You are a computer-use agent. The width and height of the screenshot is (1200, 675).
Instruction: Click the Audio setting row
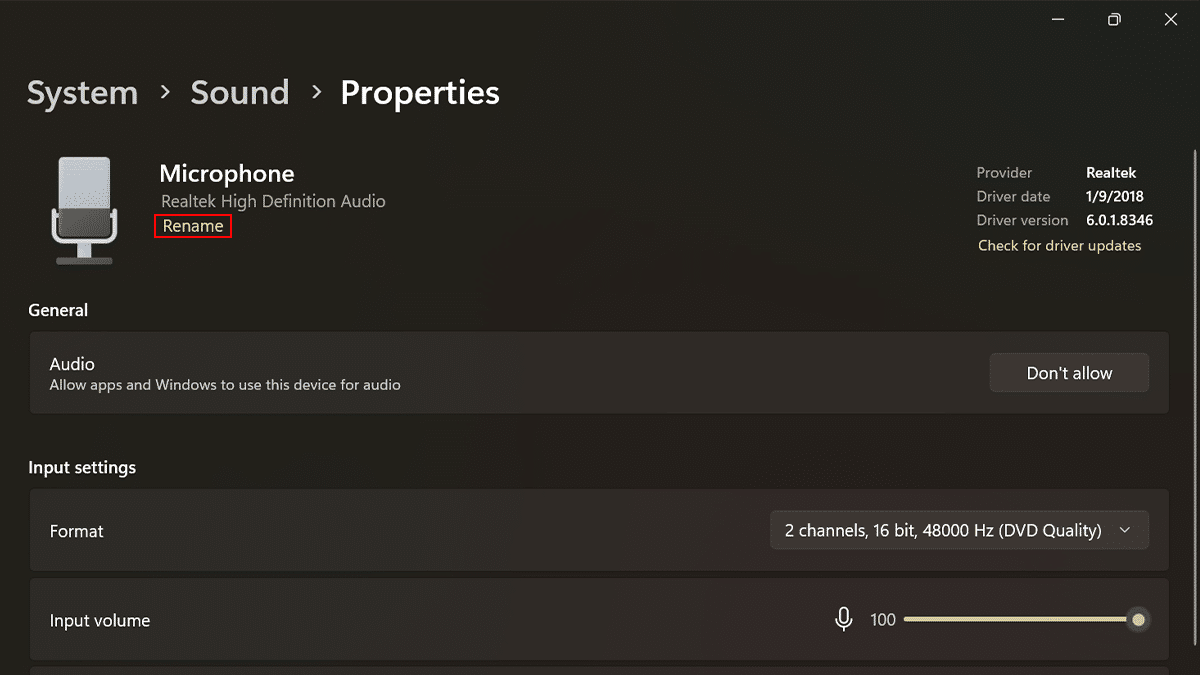[x=500, y=373]
